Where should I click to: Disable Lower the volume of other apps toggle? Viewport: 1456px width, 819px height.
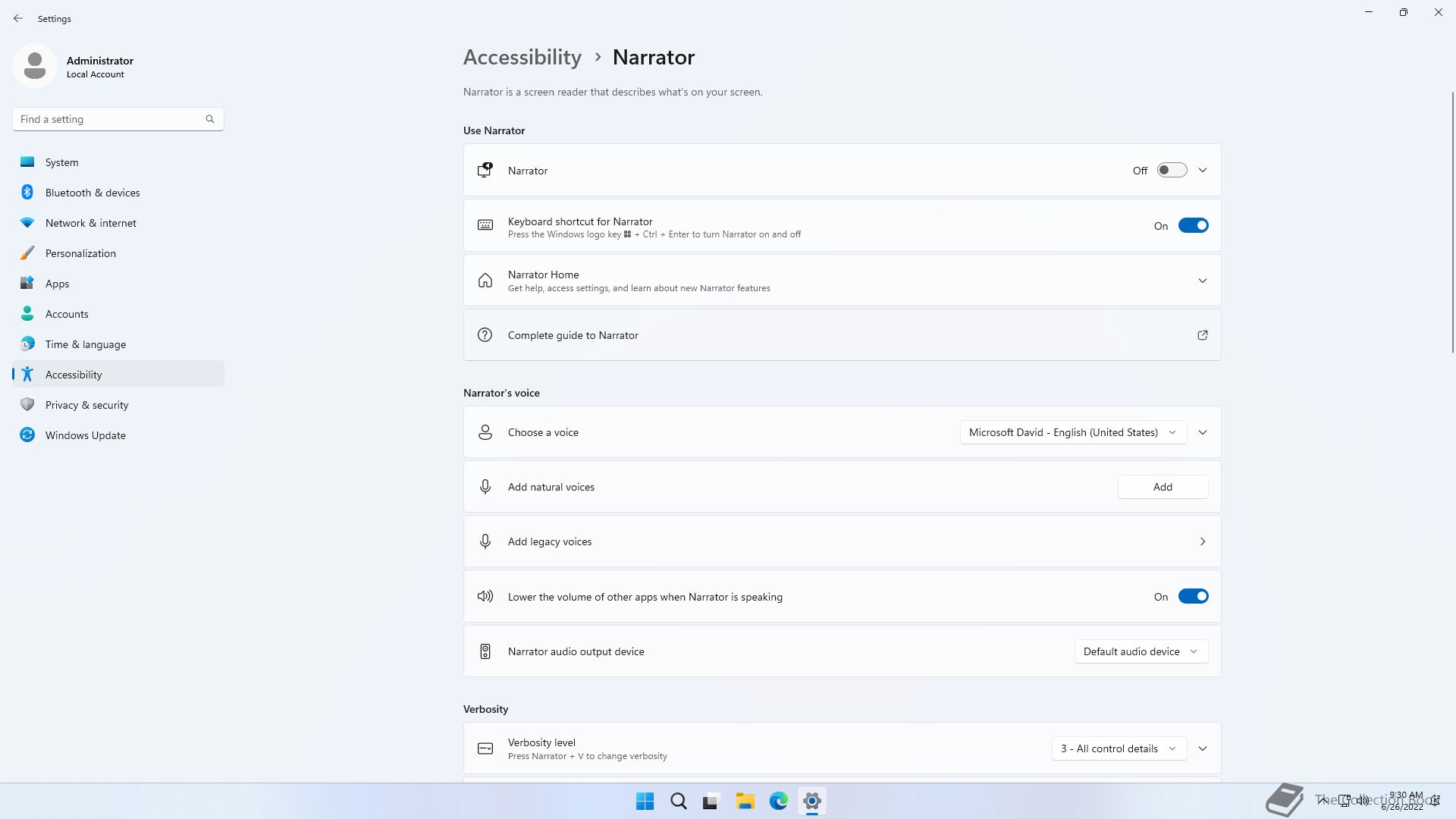pyautogui.click(x=1193, y=596)
